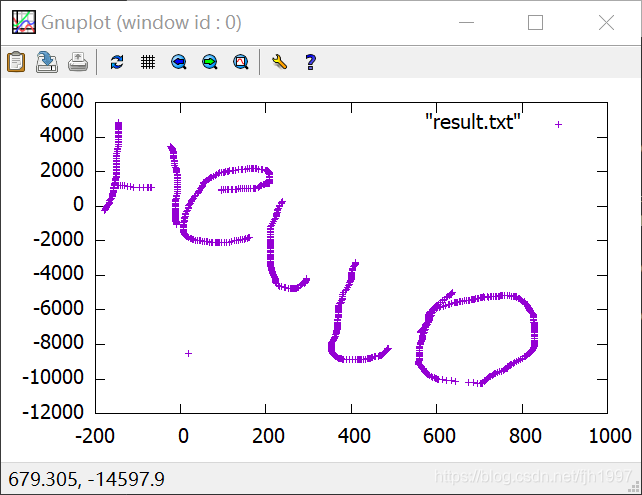Click the legend's purple plus sample marker

pos(558,124)
